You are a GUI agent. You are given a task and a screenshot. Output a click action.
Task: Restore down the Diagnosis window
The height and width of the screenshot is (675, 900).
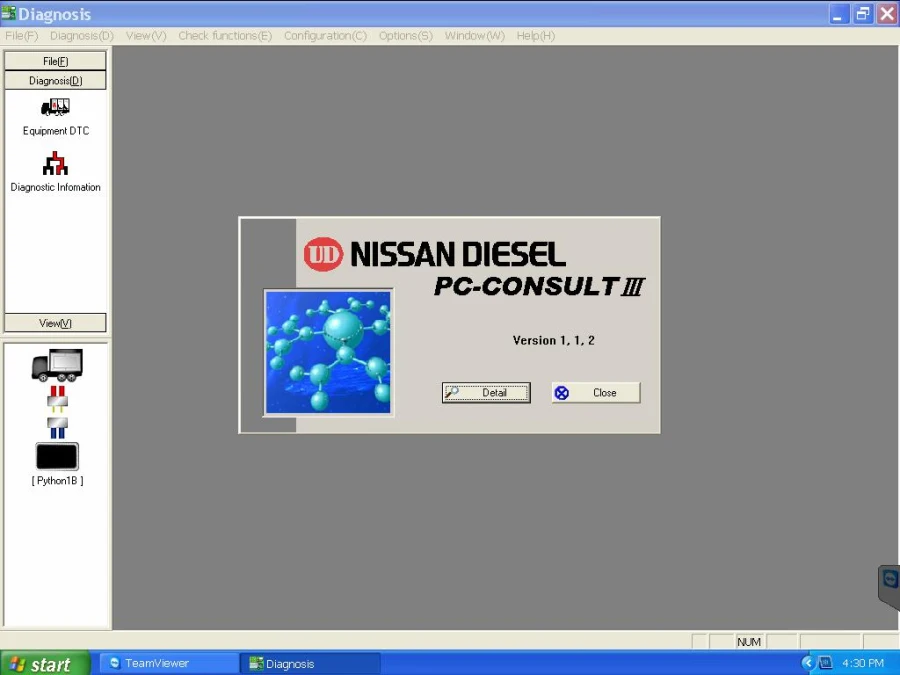[862, 14]
